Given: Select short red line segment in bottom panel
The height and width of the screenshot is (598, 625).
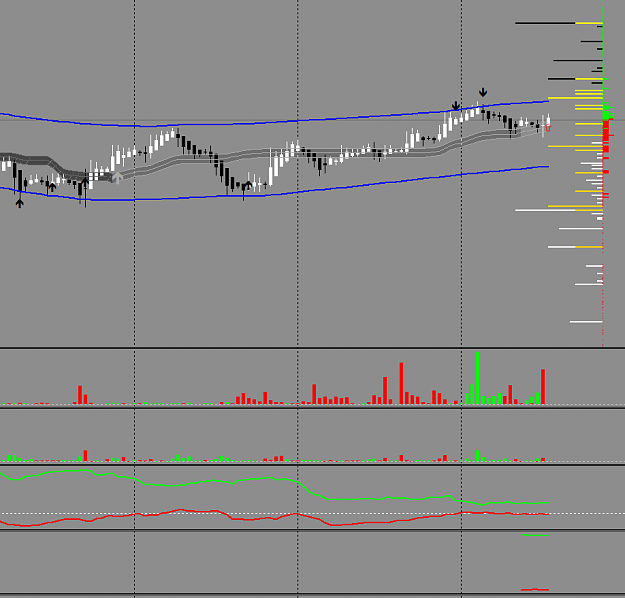Looking at the screenshot, I should (535, 589).
